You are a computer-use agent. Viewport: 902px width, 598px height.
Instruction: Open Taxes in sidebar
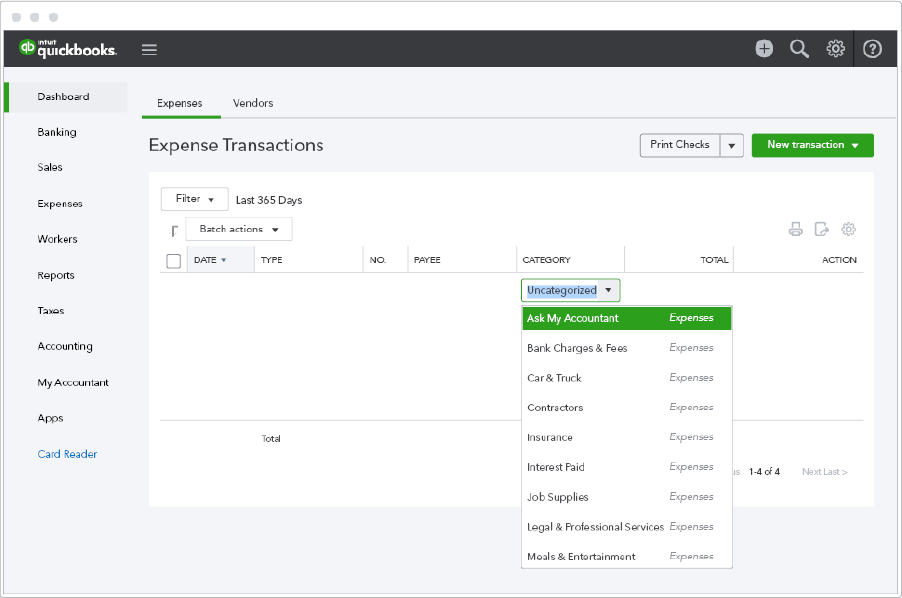51,310
